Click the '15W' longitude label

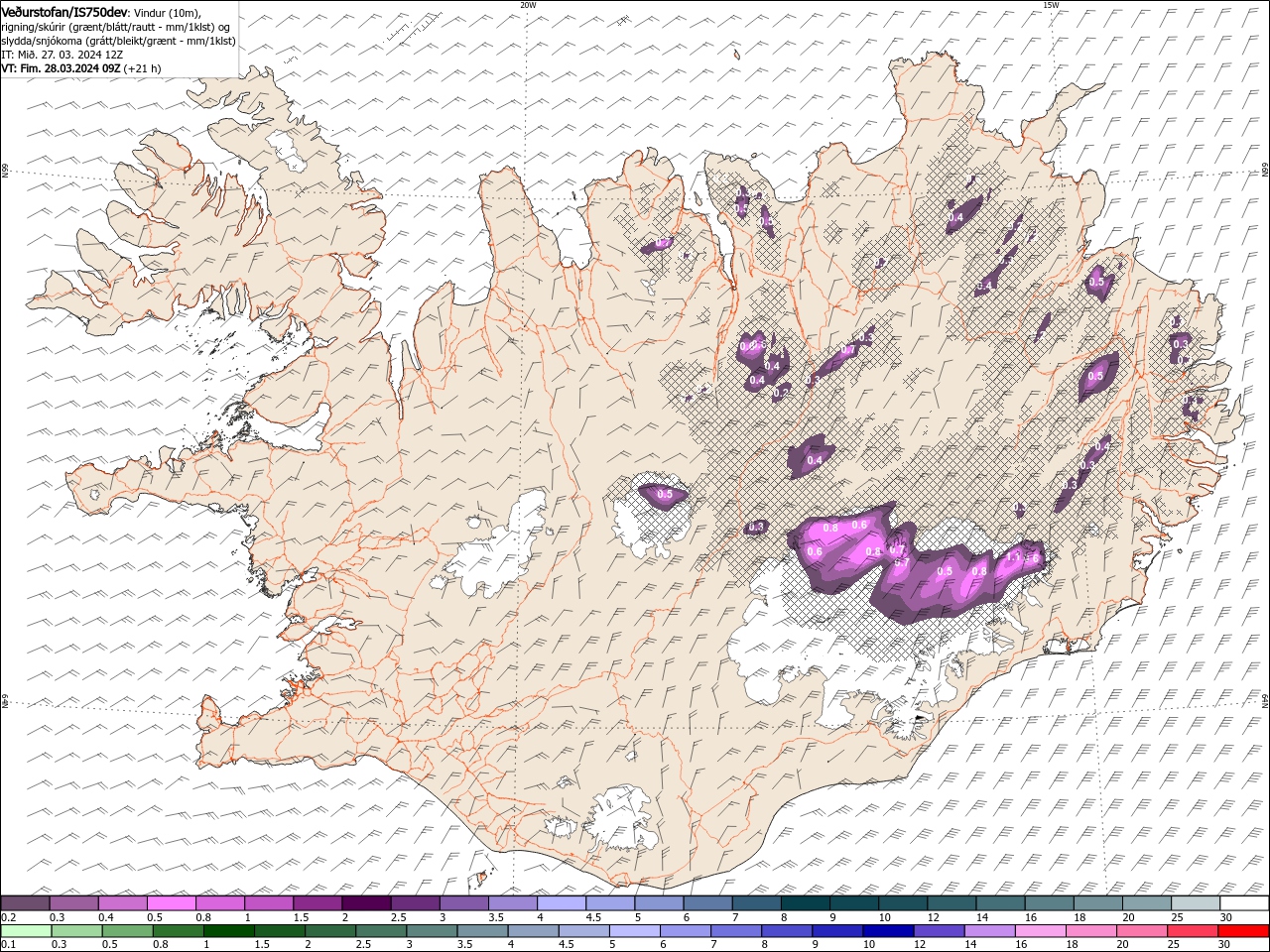[1051, 5]
